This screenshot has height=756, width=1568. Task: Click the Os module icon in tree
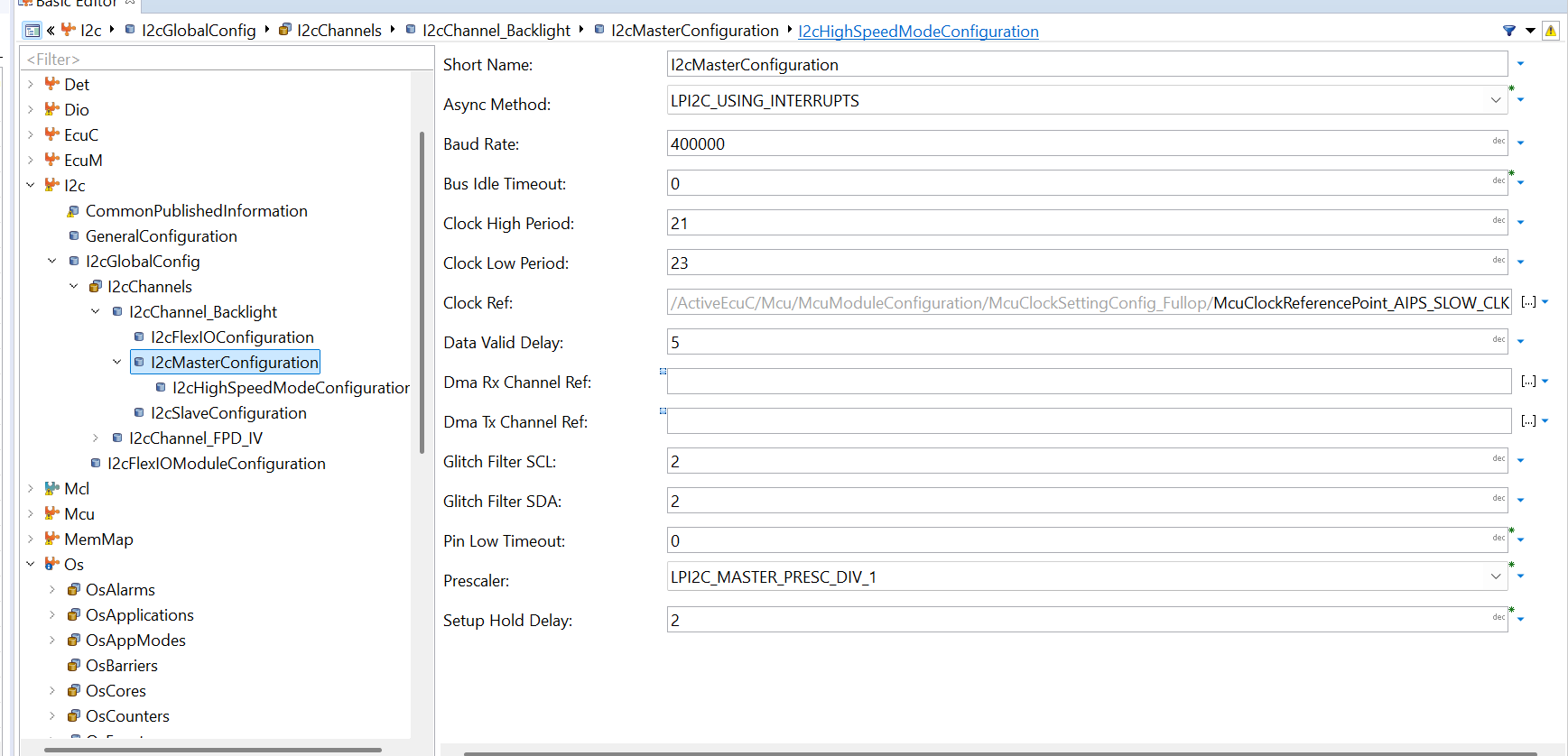[52, 564]
